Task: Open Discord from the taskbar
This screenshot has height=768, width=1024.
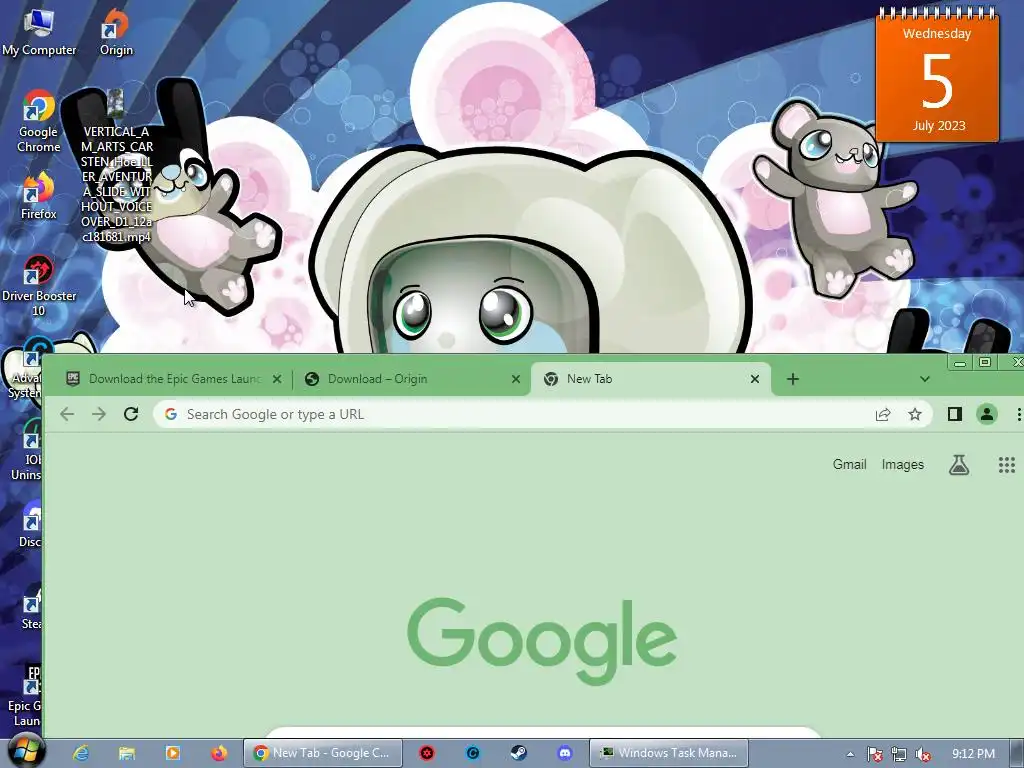Action: [565, 753]
